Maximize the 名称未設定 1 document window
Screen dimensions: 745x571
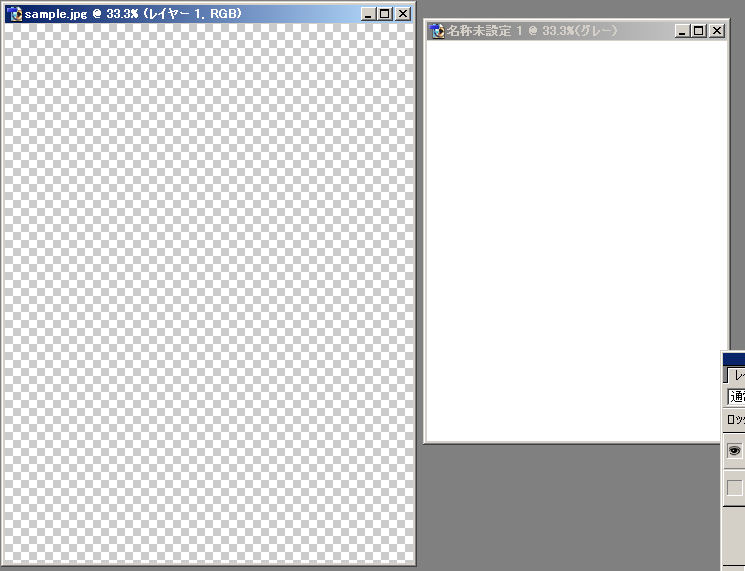[x=700, y=31]
